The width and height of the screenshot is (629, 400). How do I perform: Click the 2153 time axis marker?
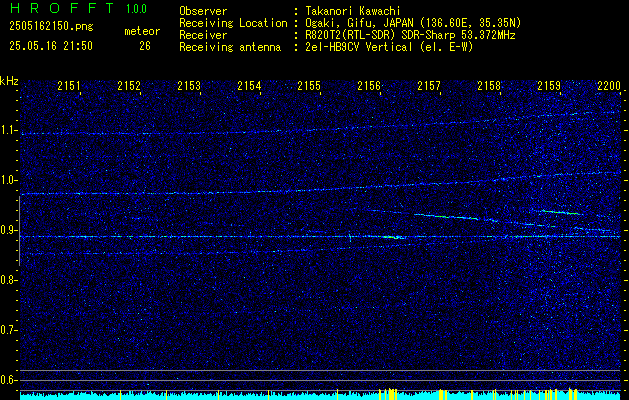(x=189, y=85)
